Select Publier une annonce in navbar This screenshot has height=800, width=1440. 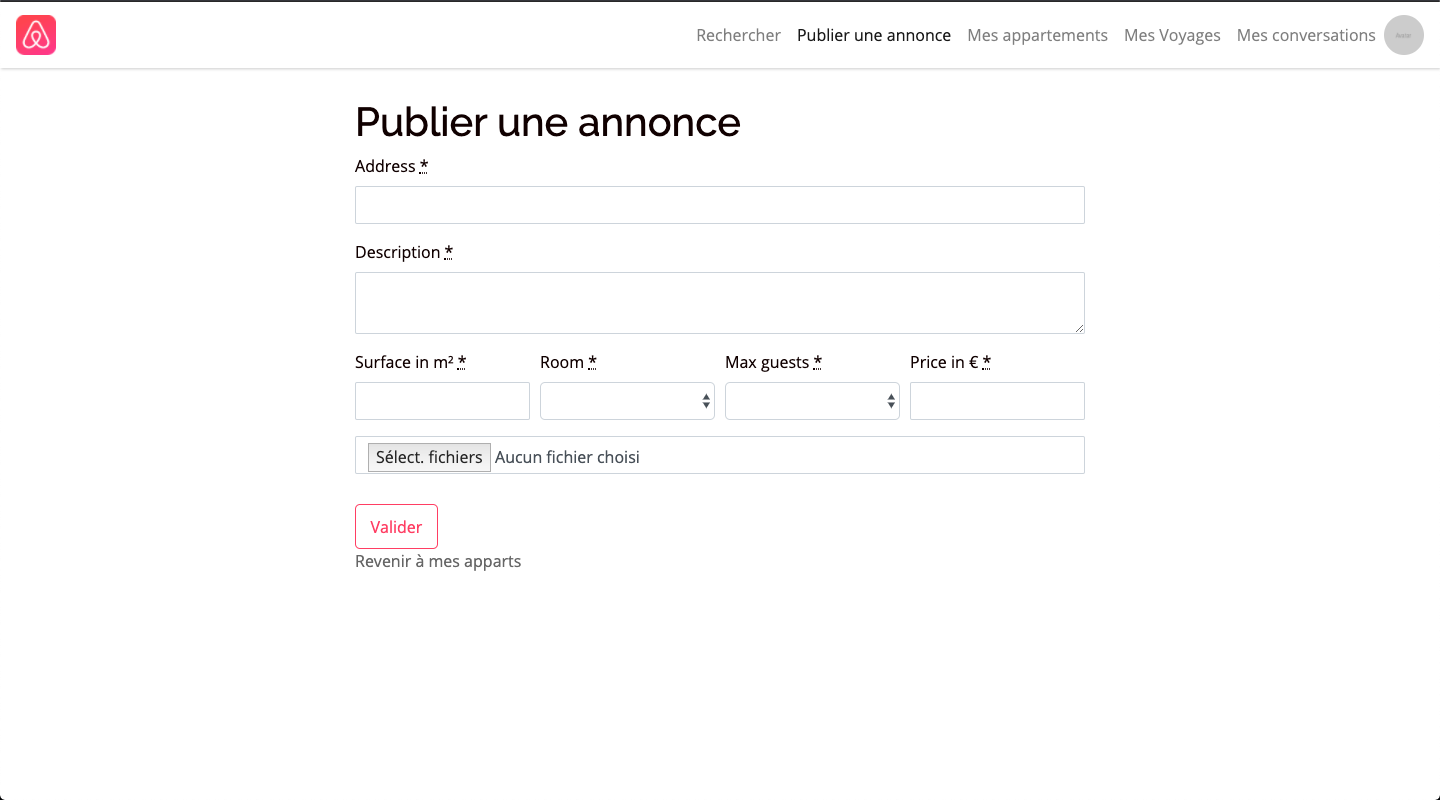[x=874, y=35]
